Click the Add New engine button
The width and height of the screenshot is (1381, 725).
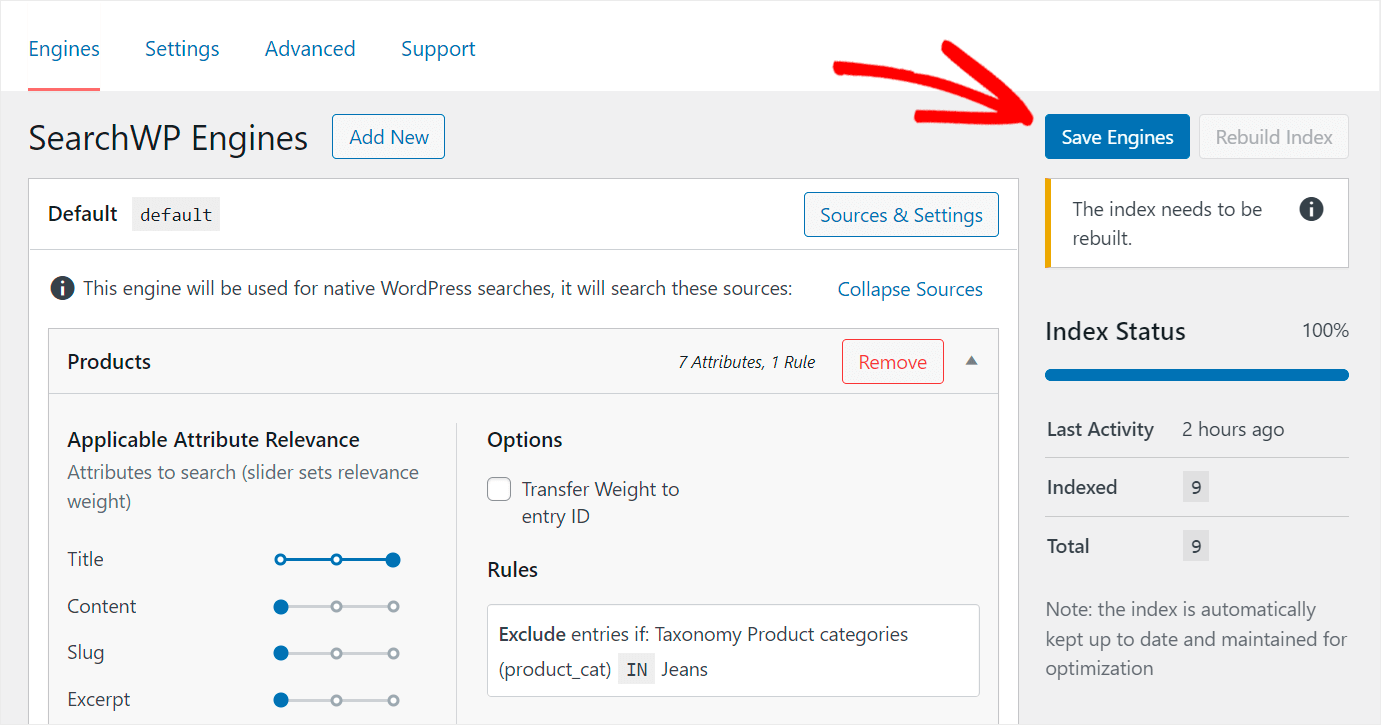(388, 137)
